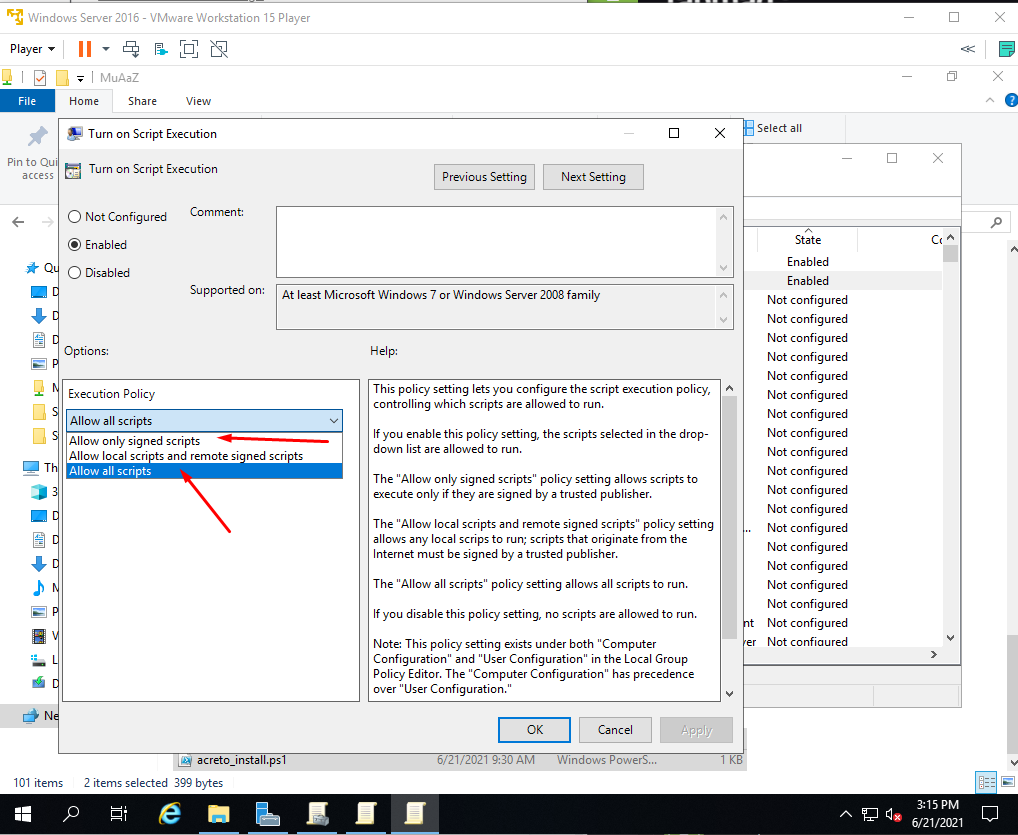The width and height of the screenshot is (1018, 835).
Task: Open the Windows Start menu
Action: click(23, 814)
